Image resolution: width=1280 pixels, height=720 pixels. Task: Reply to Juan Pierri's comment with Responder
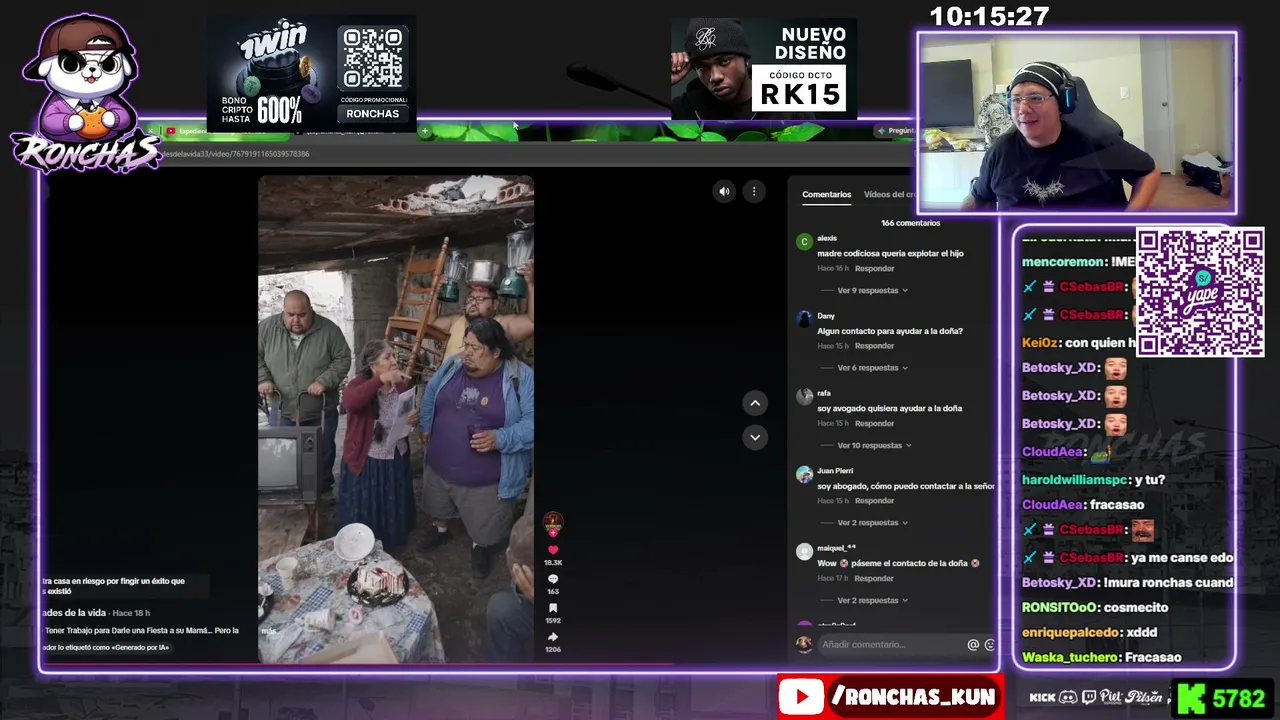(875, 501)
